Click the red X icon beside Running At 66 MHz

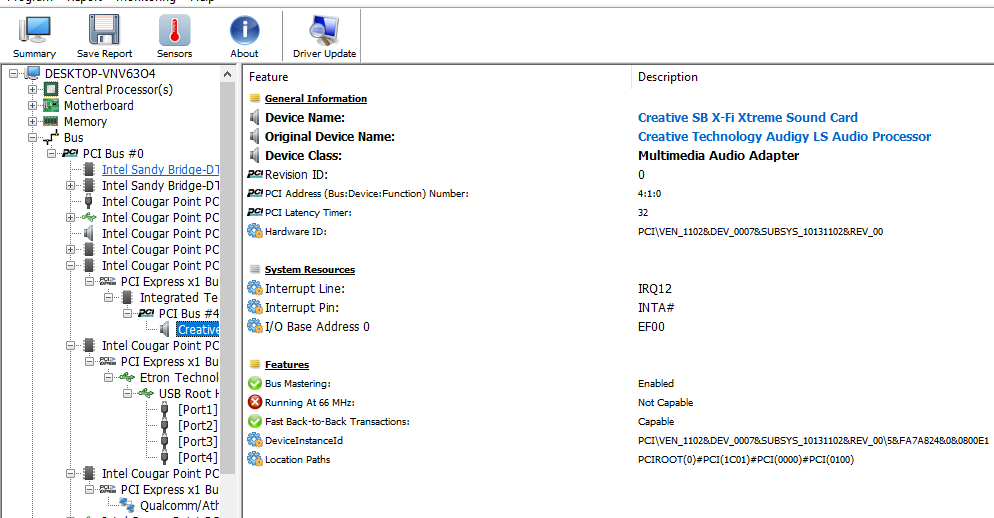(x=255, y=403)
